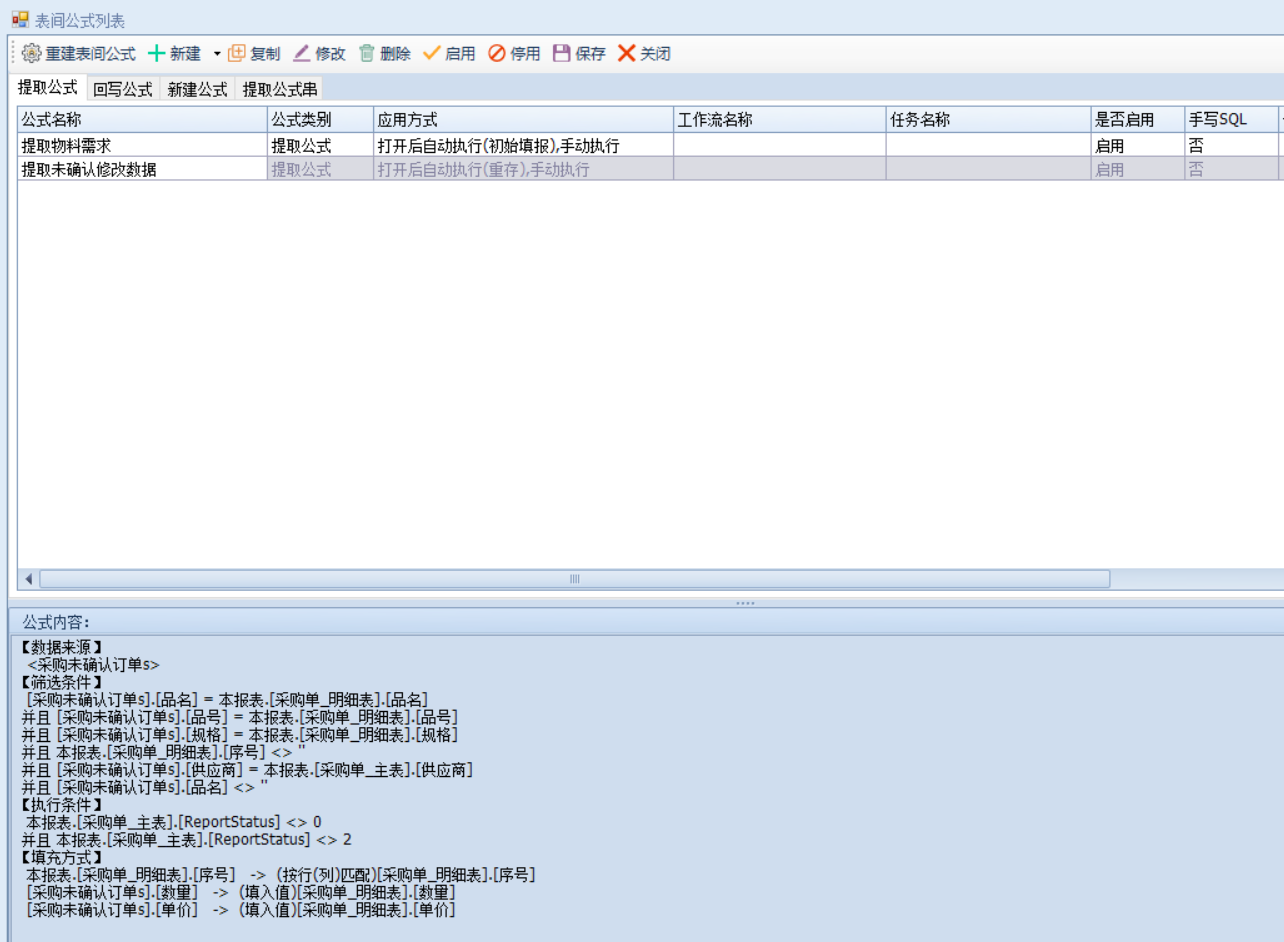Click the splitter handle above 公式内容
1284x942 pixels.
(x=745, y=603)
